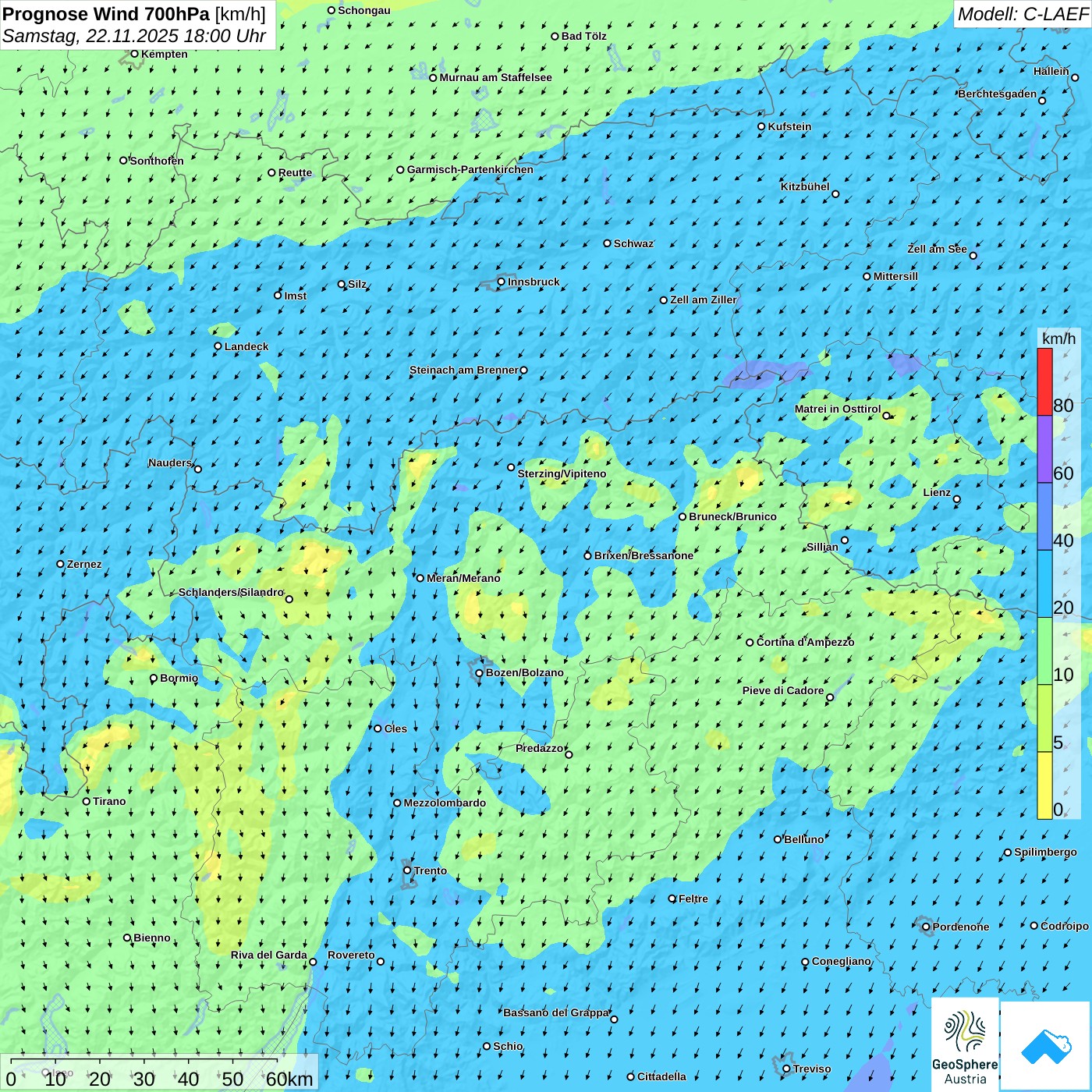
Task: Click the Belluno city marker
Action: (778, 839)
